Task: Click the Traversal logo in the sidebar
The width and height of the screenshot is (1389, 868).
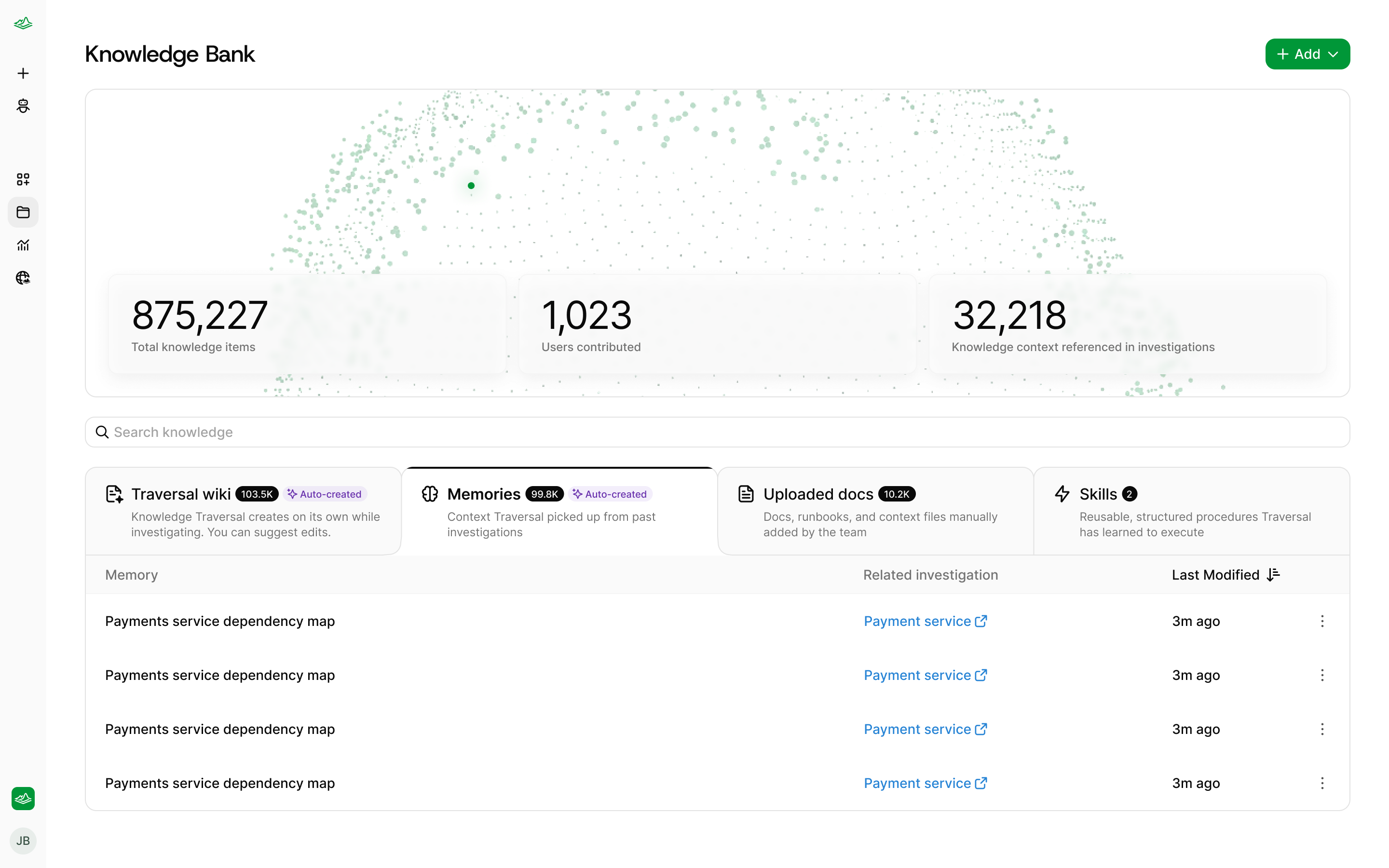Action: coord(23,24)
